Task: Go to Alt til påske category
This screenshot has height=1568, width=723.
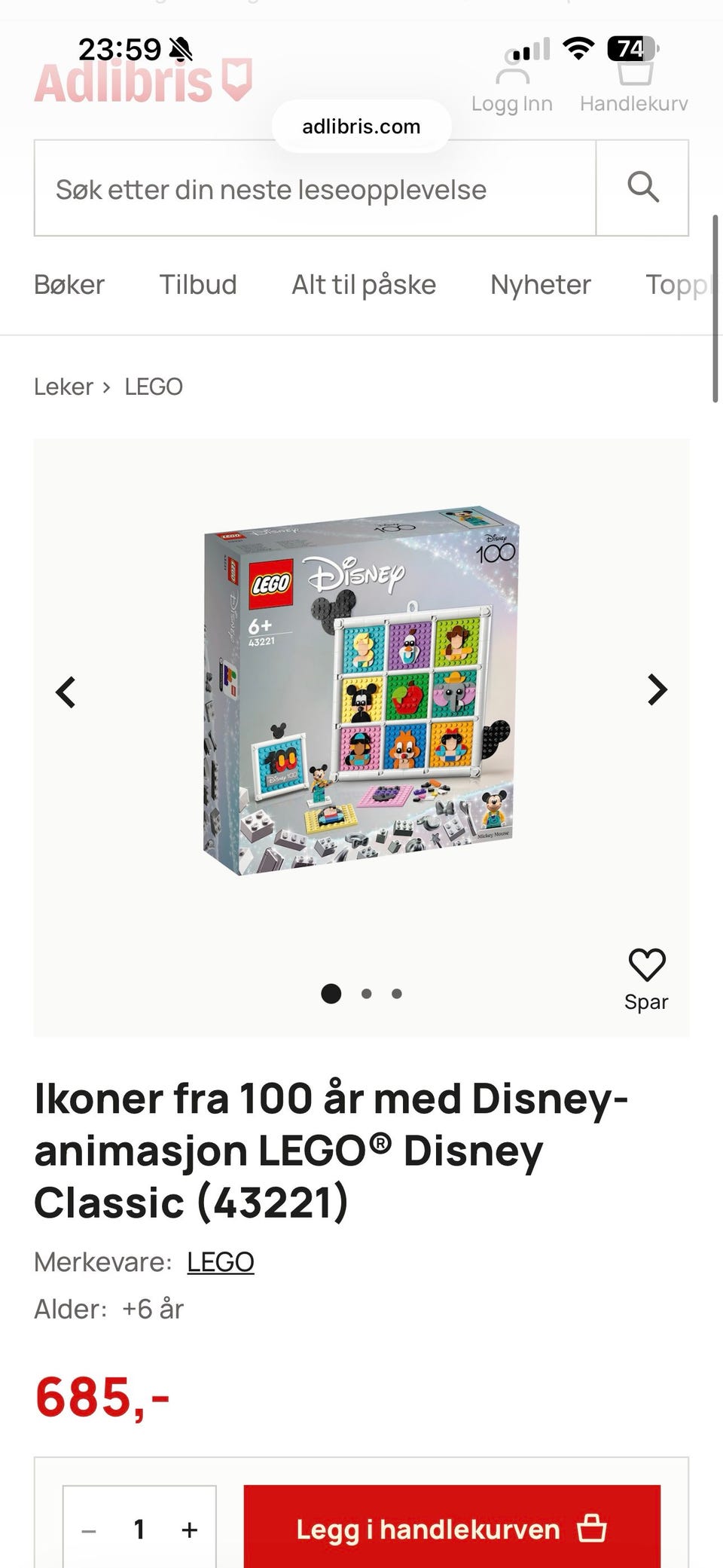Action: coord(364,285)
